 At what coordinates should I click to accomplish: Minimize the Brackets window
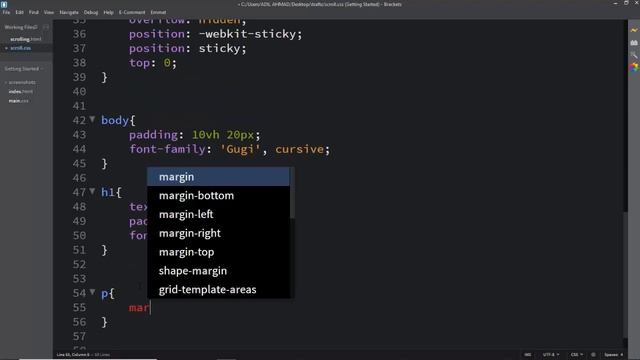point(615,4)
